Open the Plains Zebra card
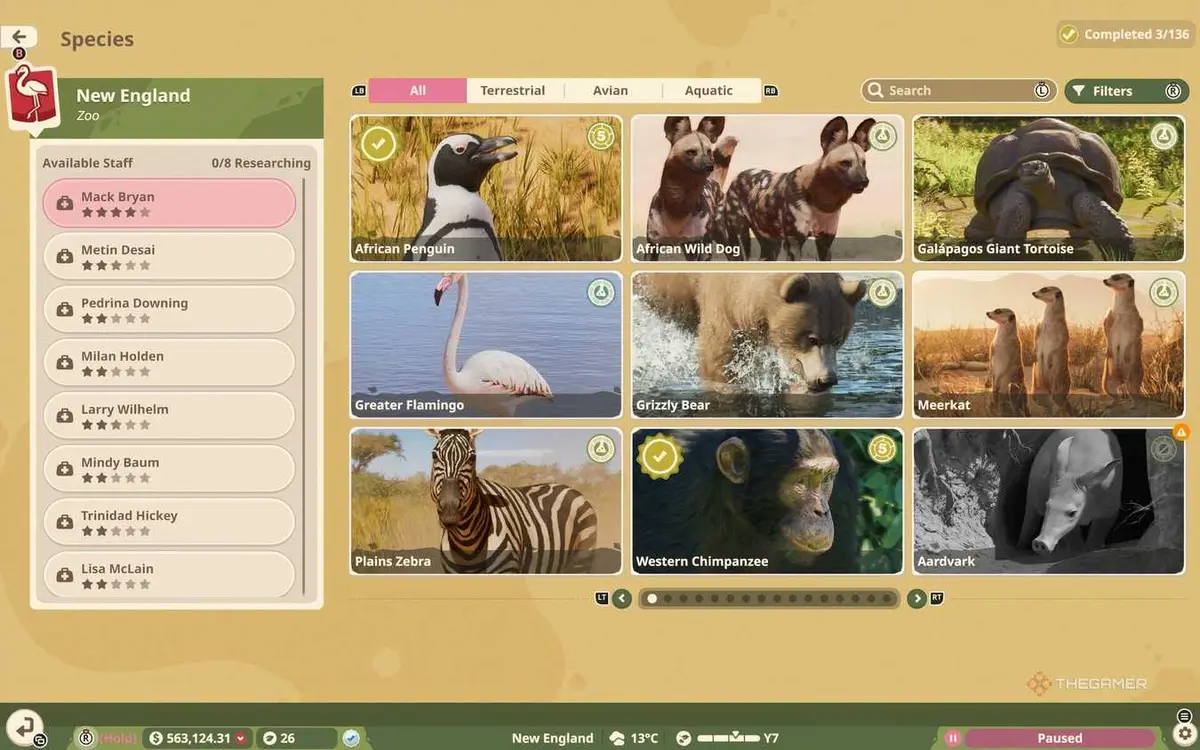The height and width of the screenshot is (750, 1200). pyautogui.click(x=486, y=501)
